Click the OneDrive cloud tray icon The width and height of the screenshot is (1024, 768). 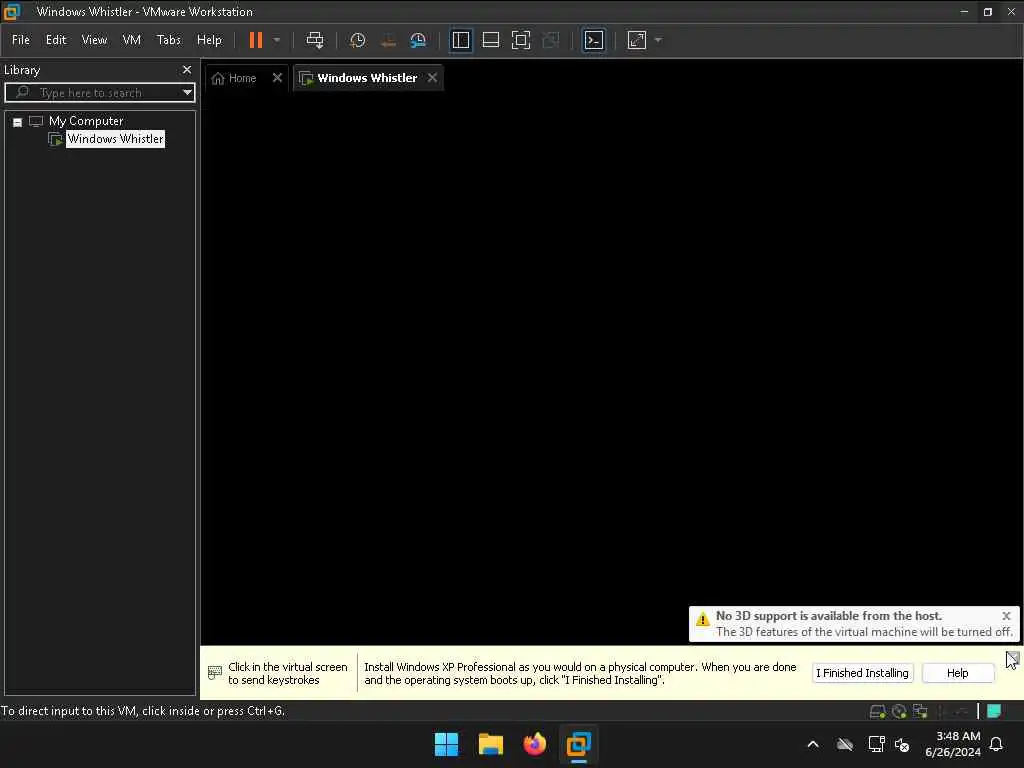(845, 744)
